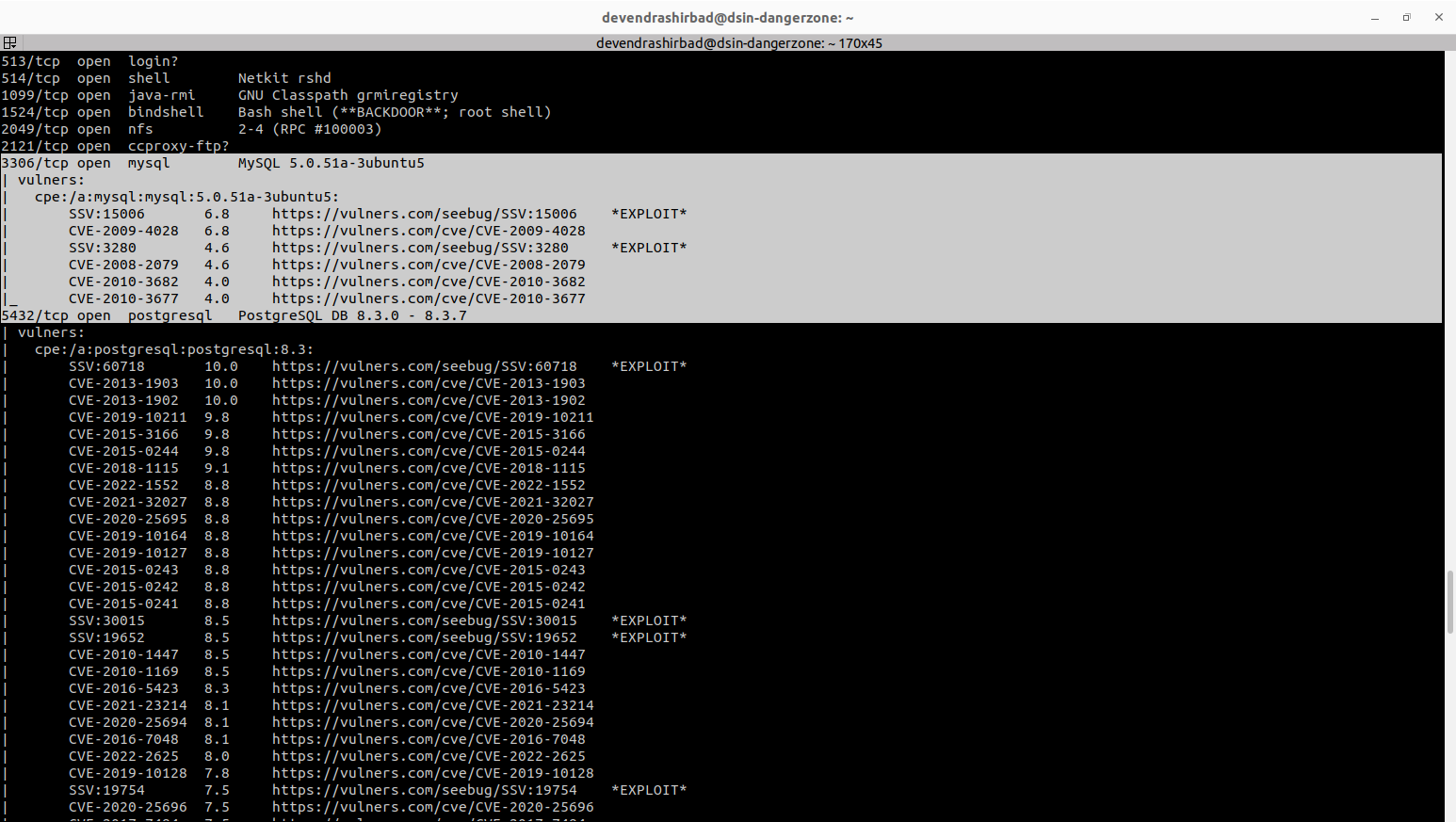Open the CVE-2022-1552 vulners URL
Image resolution: width=1456 pixels, height=822 pixels.
pyautogui.click(x=429, y=485)
